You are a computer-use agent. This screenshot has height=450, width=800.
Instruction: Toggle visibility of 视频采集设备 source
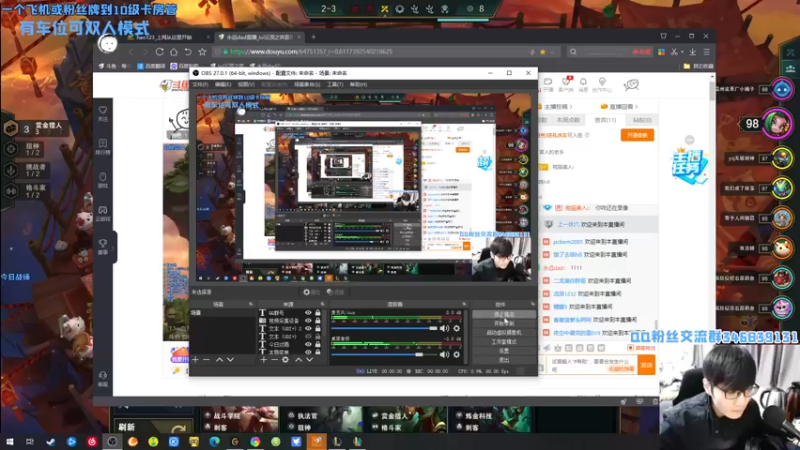[308, 320]
